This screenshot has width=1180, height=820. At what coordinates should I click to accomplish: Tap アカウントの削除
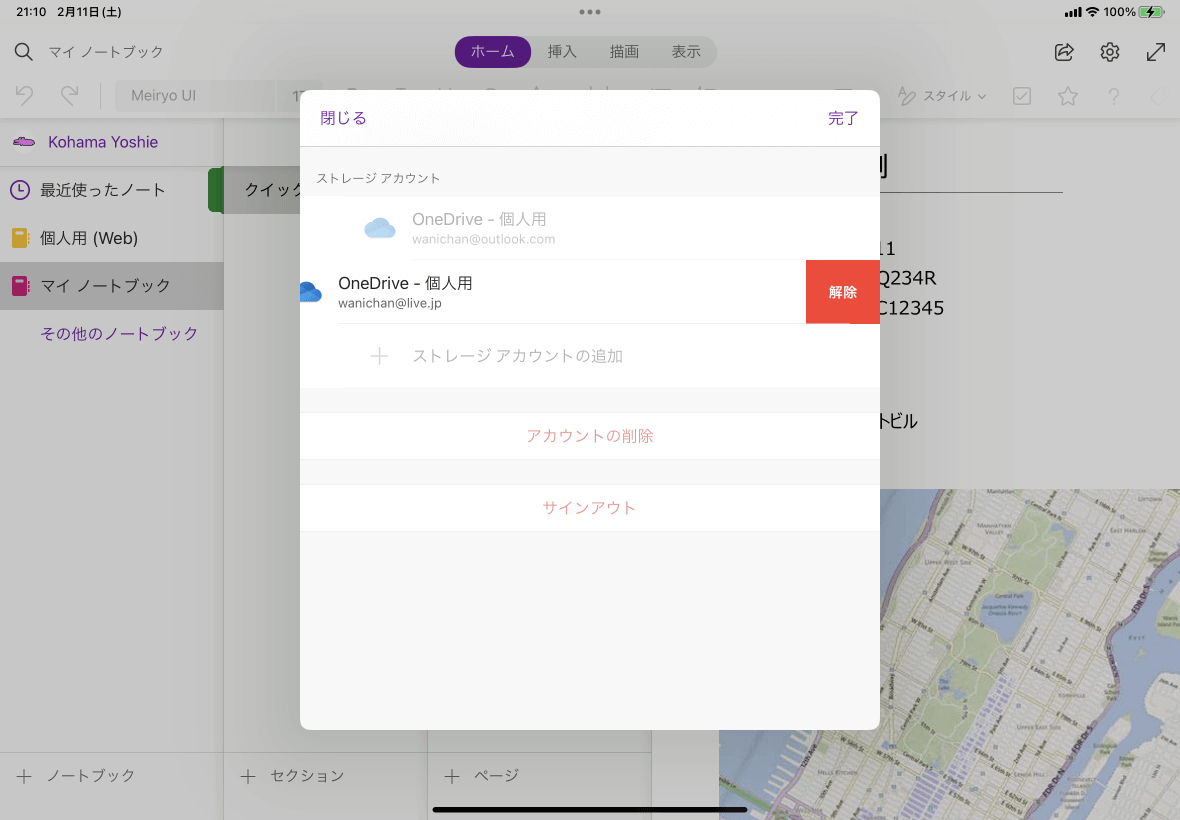[590, 436]
